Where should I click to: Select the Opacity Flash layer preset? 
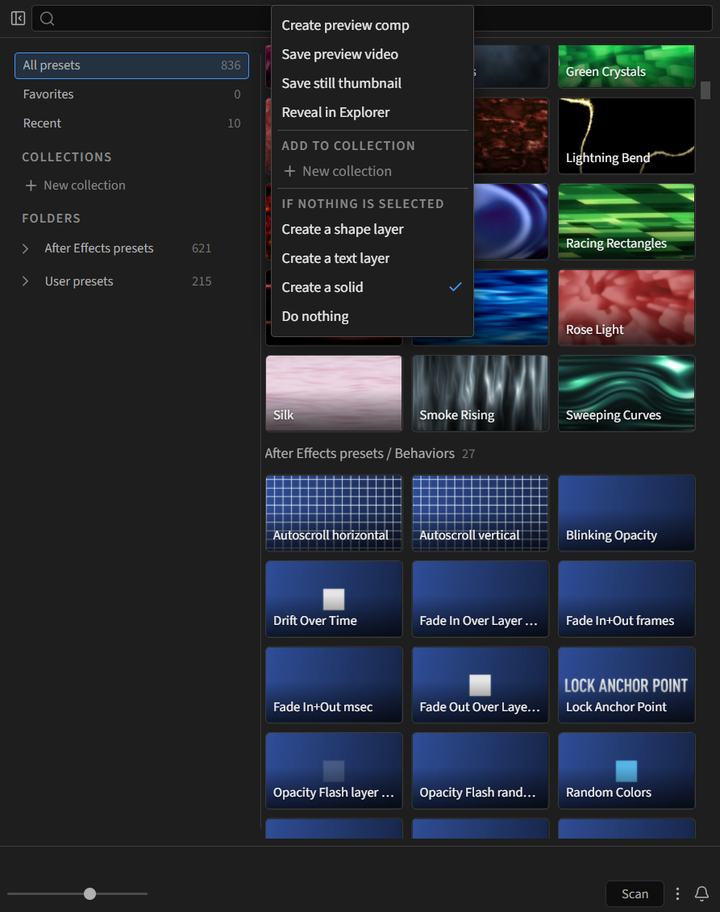point(334,771)
